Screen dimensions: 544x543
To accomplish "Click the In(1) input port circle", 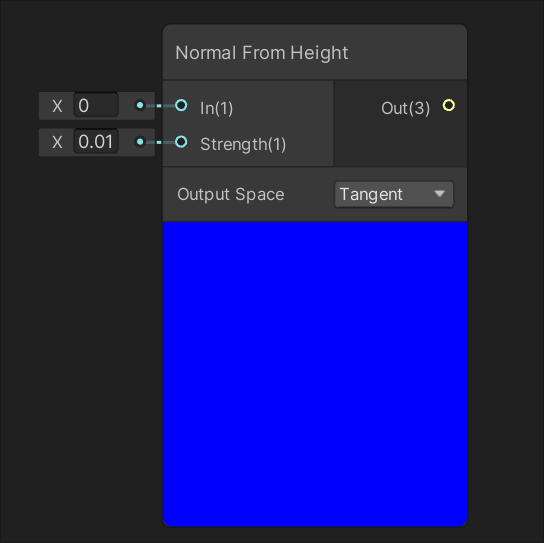I will coord(181,105).
